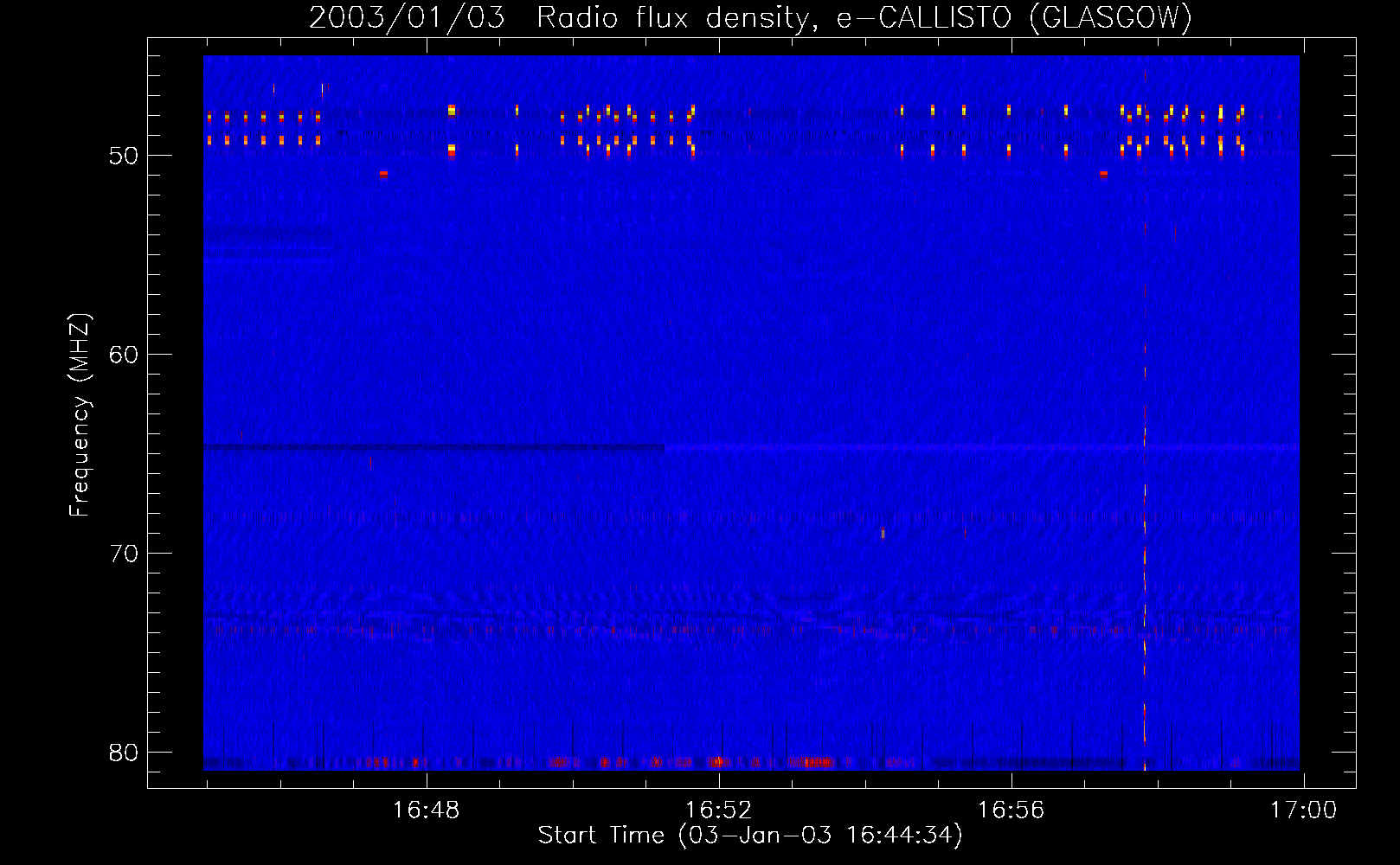
Task: Click the 80 frequency tick label
Action: (x=124, y=753)
